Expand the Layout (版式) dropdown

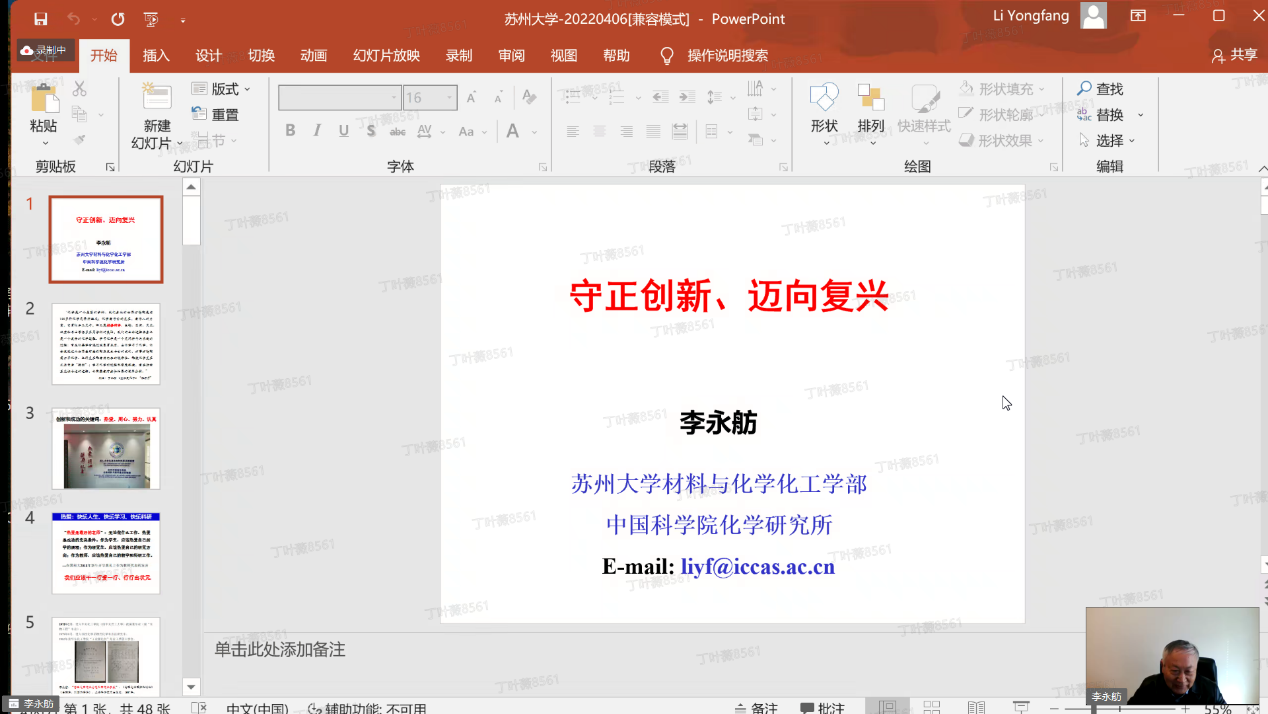(247, 89)
